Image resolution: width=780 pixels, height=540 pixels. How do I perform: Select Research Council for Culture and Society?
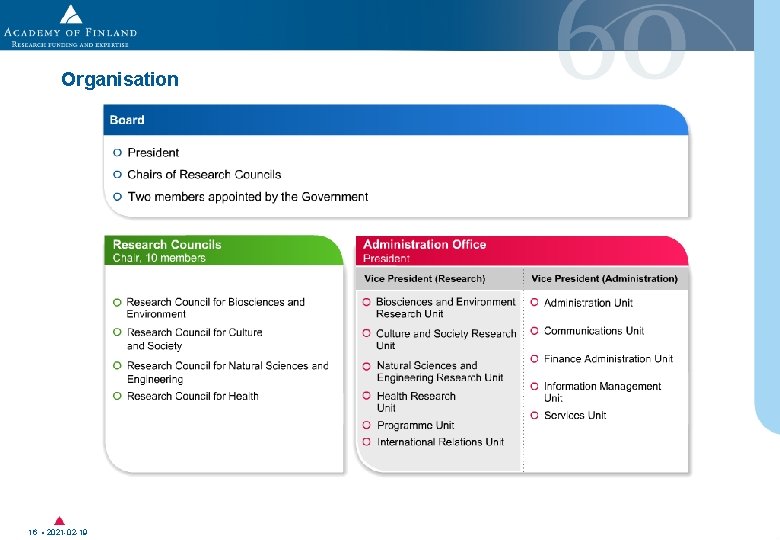click(x=195, y=339)
